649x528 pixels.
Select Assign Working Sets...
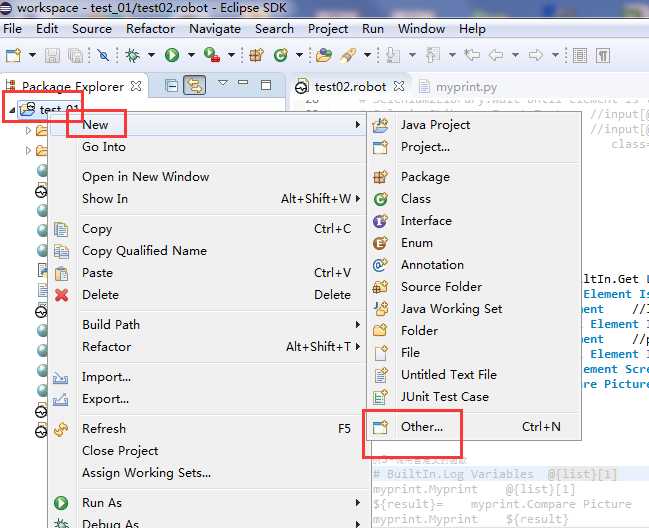click(x=208, y=473)
